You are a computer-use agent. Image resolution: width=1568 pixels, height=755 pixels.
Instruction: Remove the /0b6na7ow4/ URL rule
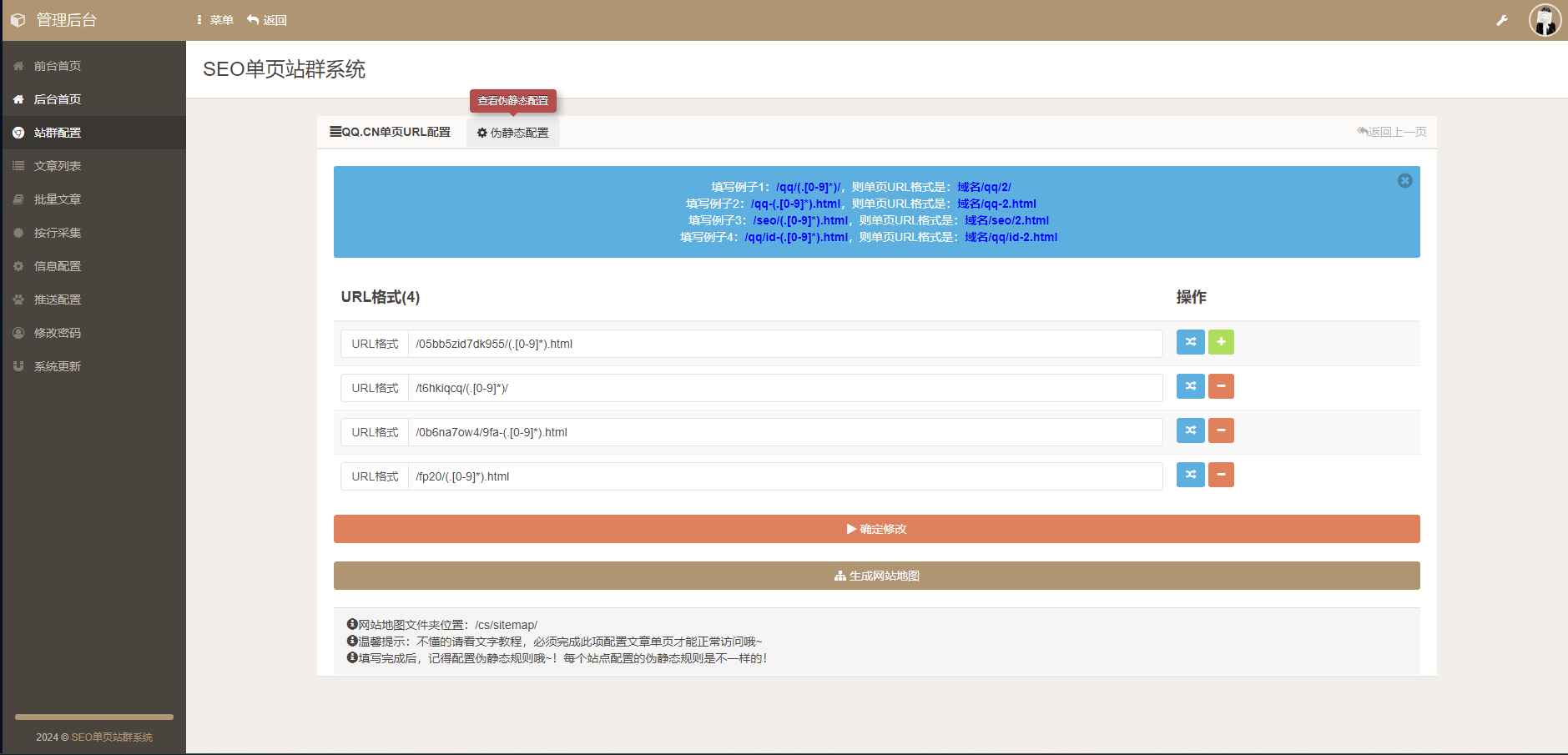coord(1220,430)
